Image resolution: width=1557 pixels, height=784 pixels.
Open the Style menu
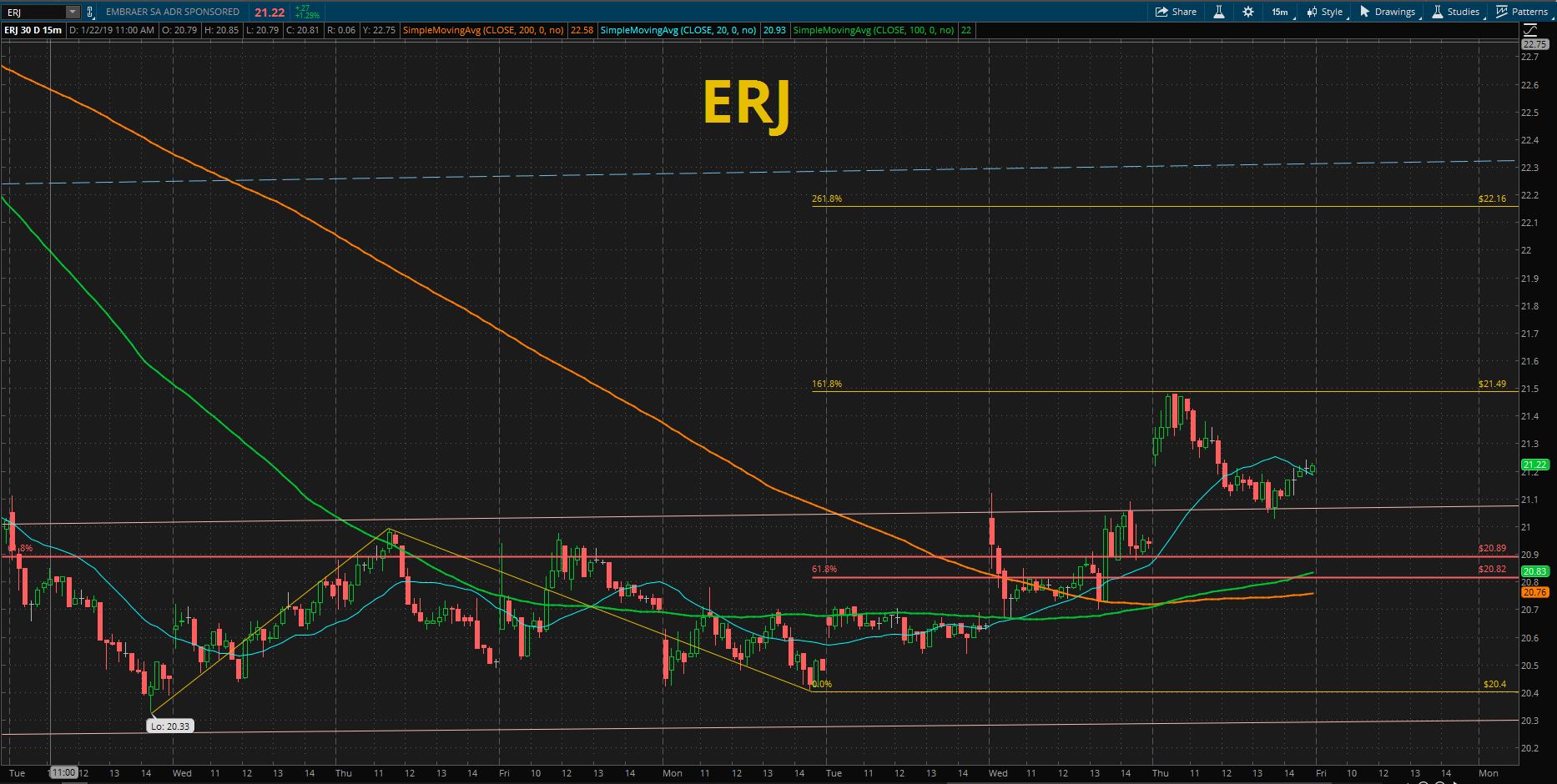click(x=1324, y=12)
